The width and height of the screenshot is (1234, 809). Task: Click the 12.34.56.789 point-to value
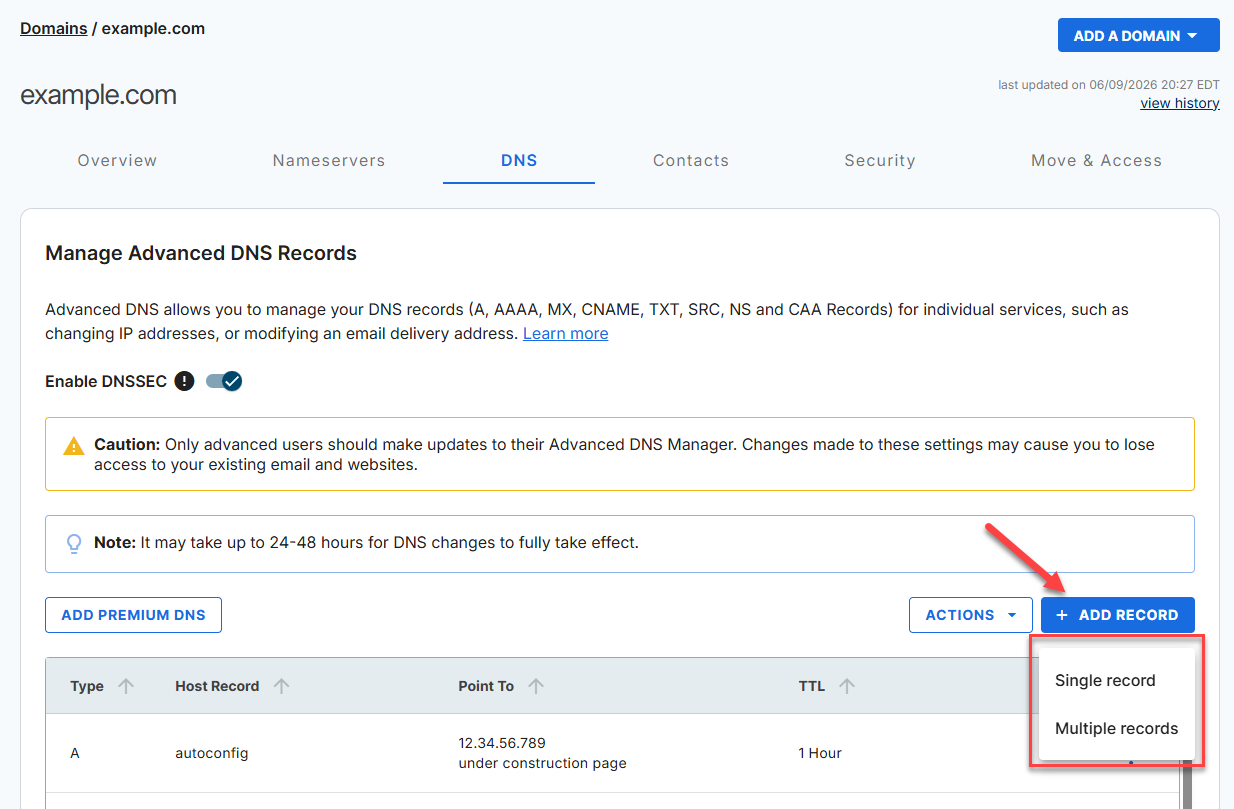click(502, 743)
